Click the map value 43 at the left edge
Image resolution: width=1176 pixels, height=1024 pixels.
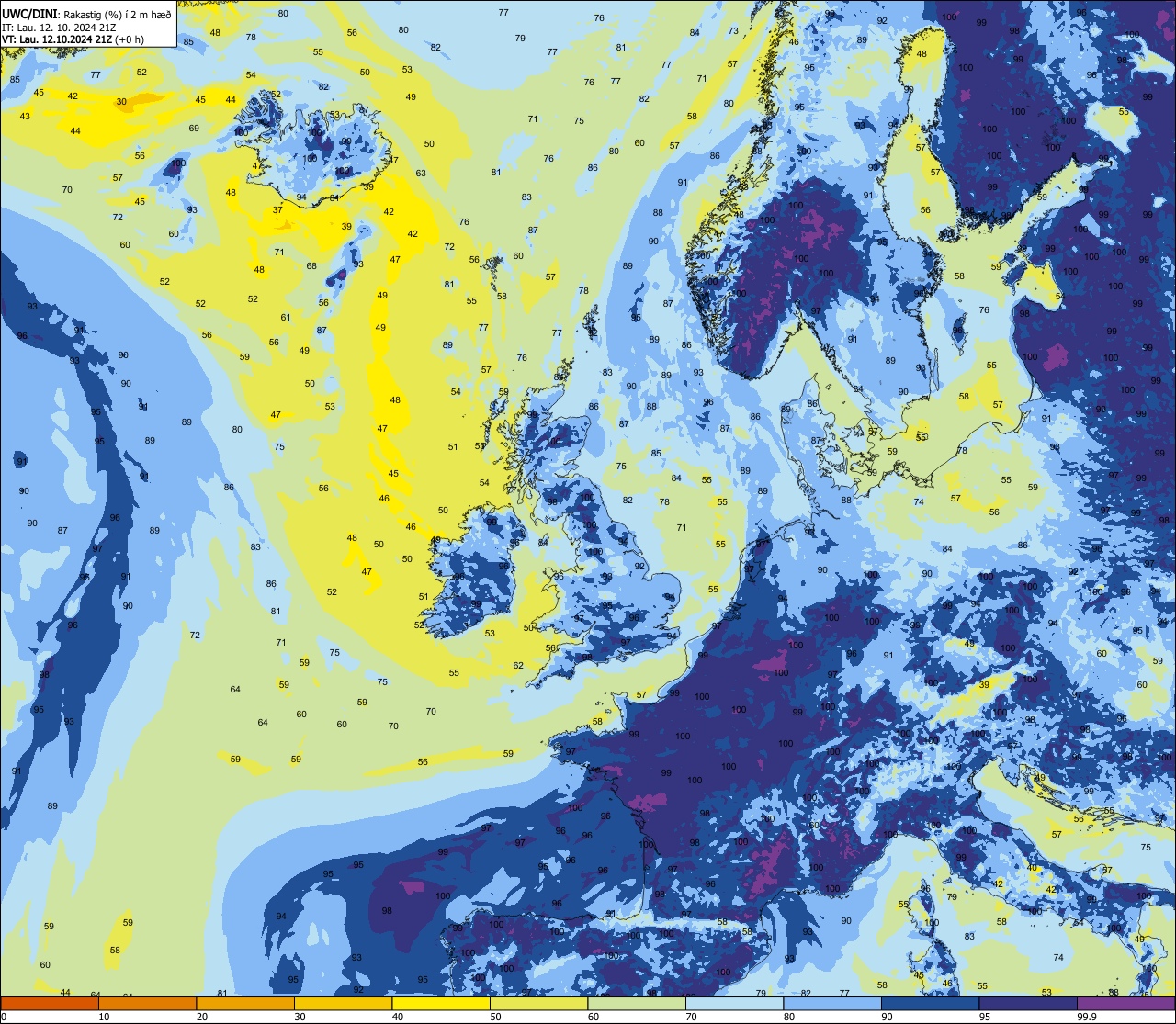[x=25, y=117]
